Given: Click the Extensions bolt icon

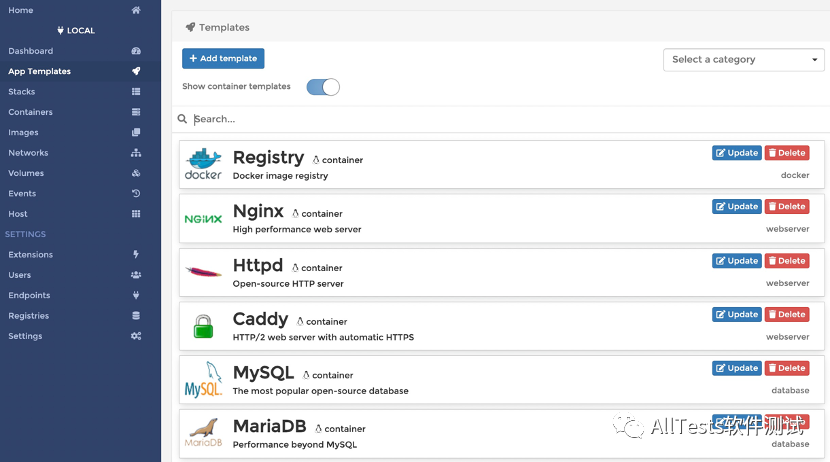Looking at the screenshot, I should point(136,255).
